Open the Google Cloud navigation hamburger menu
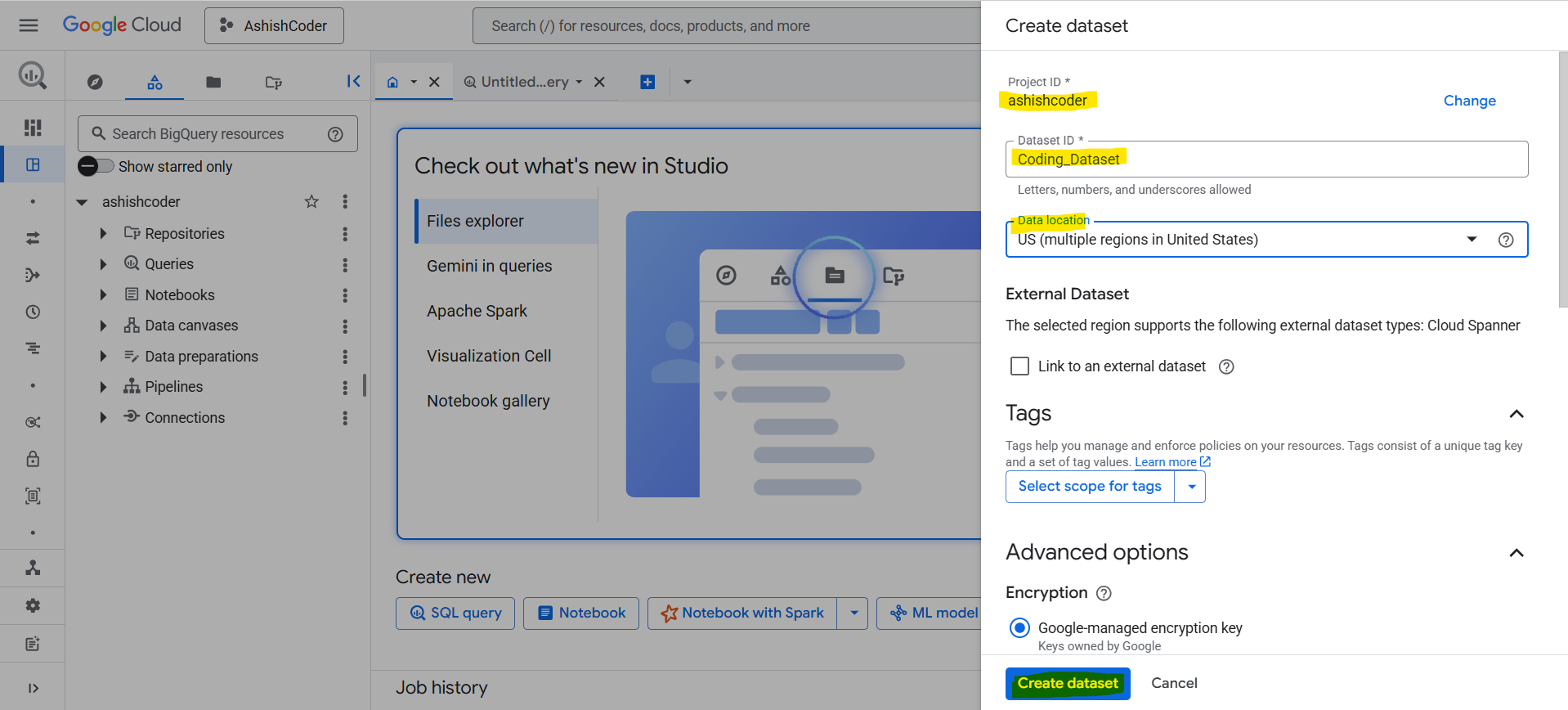 coord(29,25)
